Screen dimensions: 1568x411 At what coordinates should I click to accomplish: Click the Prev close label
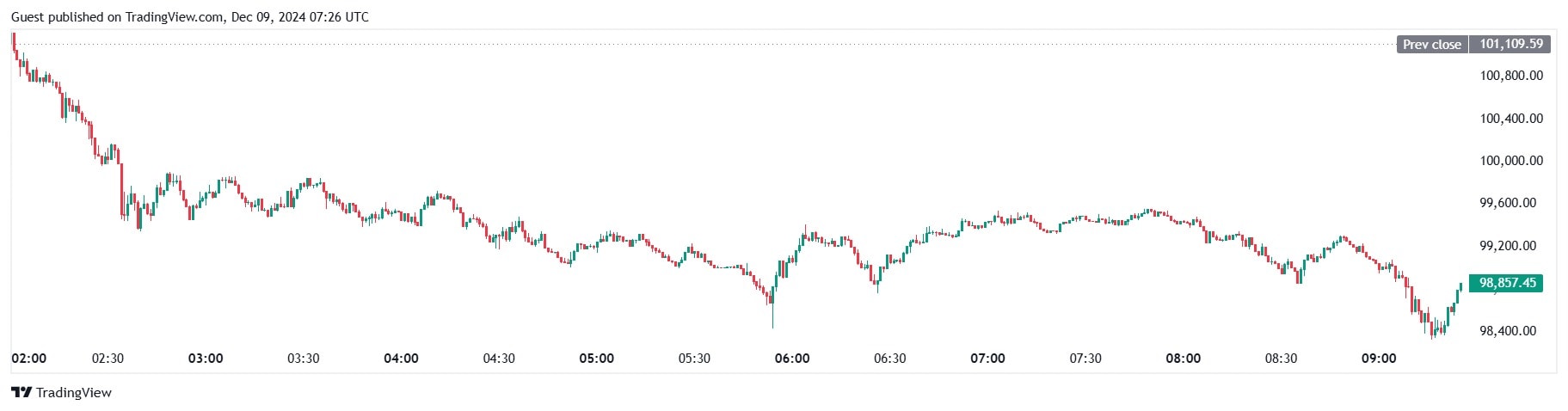tap(1431, 45)
